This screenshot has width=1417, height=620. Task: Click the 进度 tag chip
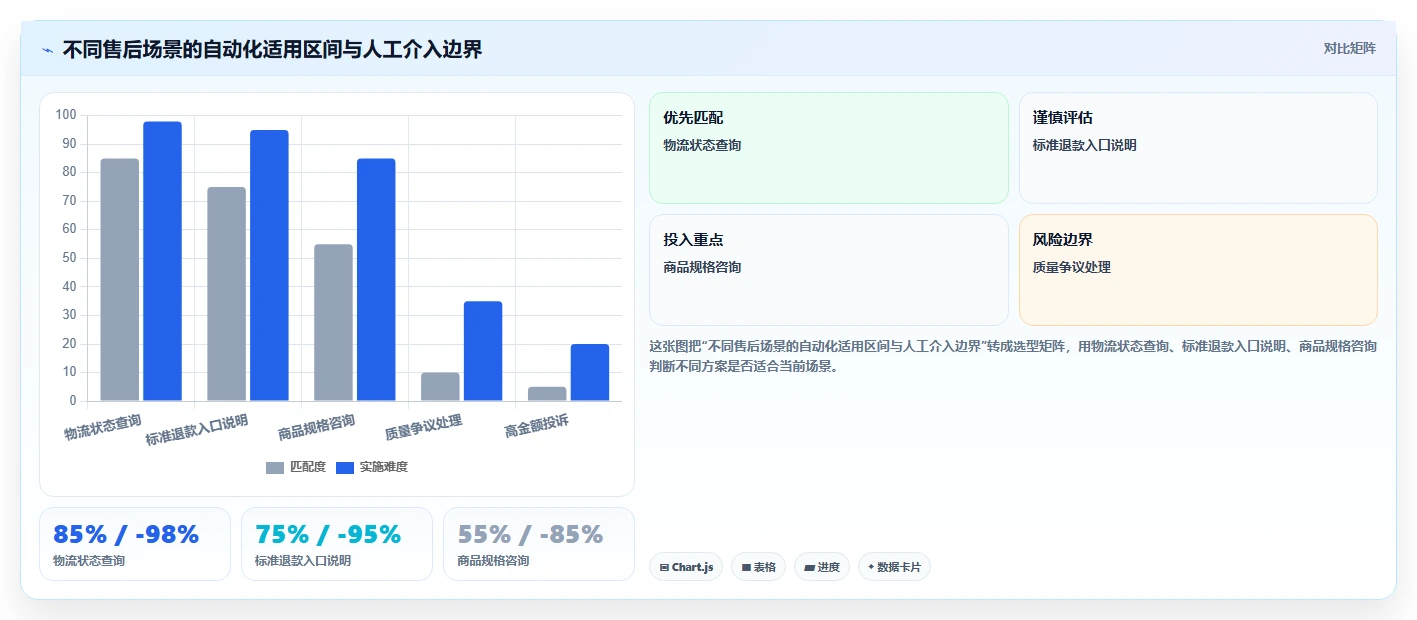point(822,567)
